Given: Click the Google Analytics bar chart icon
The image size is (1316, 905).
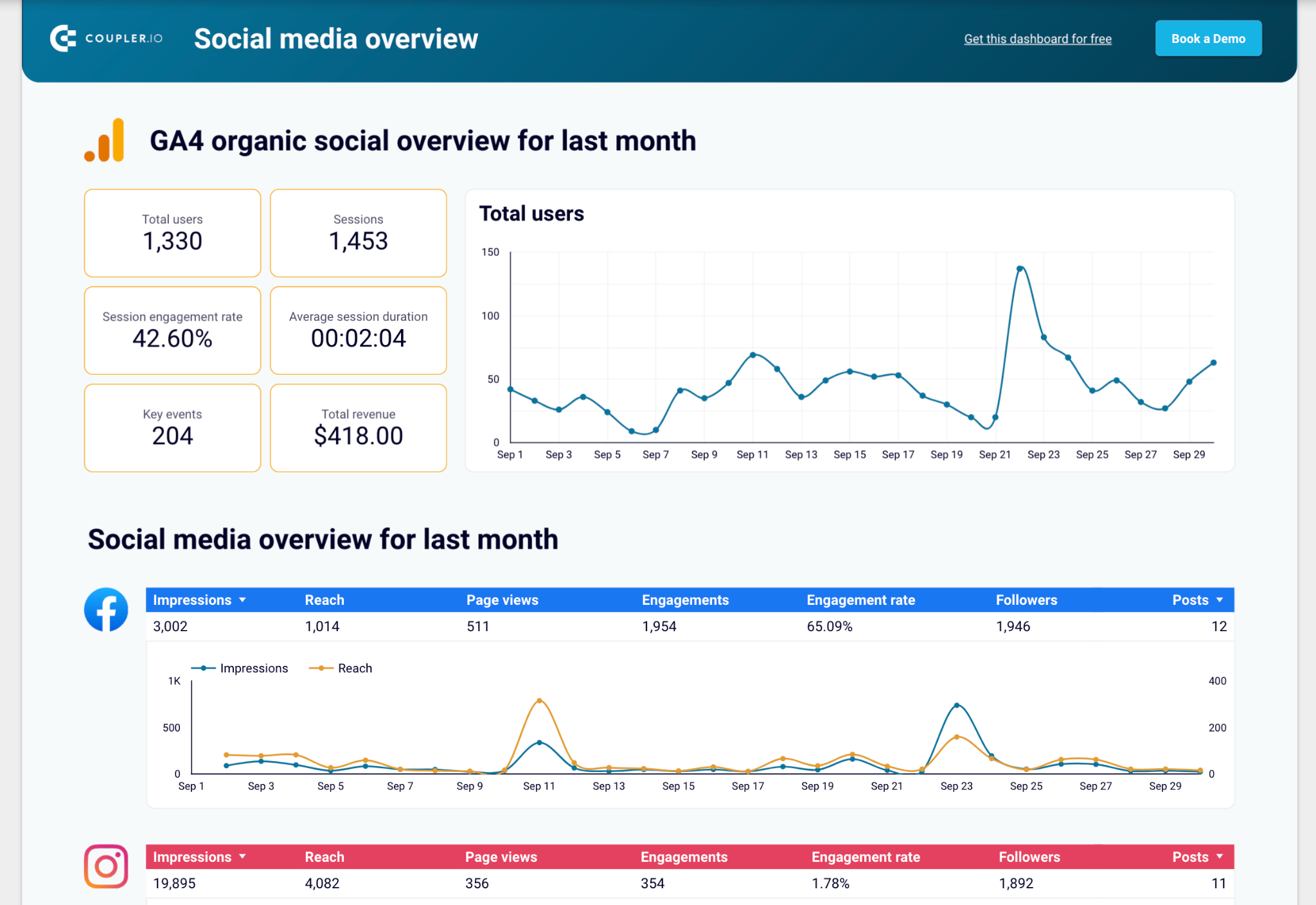Looking at the screenshot, I should click(105, 140).
